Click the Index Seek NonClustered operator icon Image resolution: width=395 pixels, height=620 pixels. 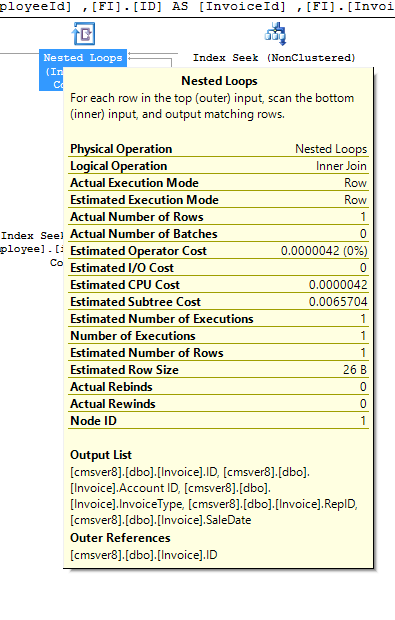(x=275, y=34)
